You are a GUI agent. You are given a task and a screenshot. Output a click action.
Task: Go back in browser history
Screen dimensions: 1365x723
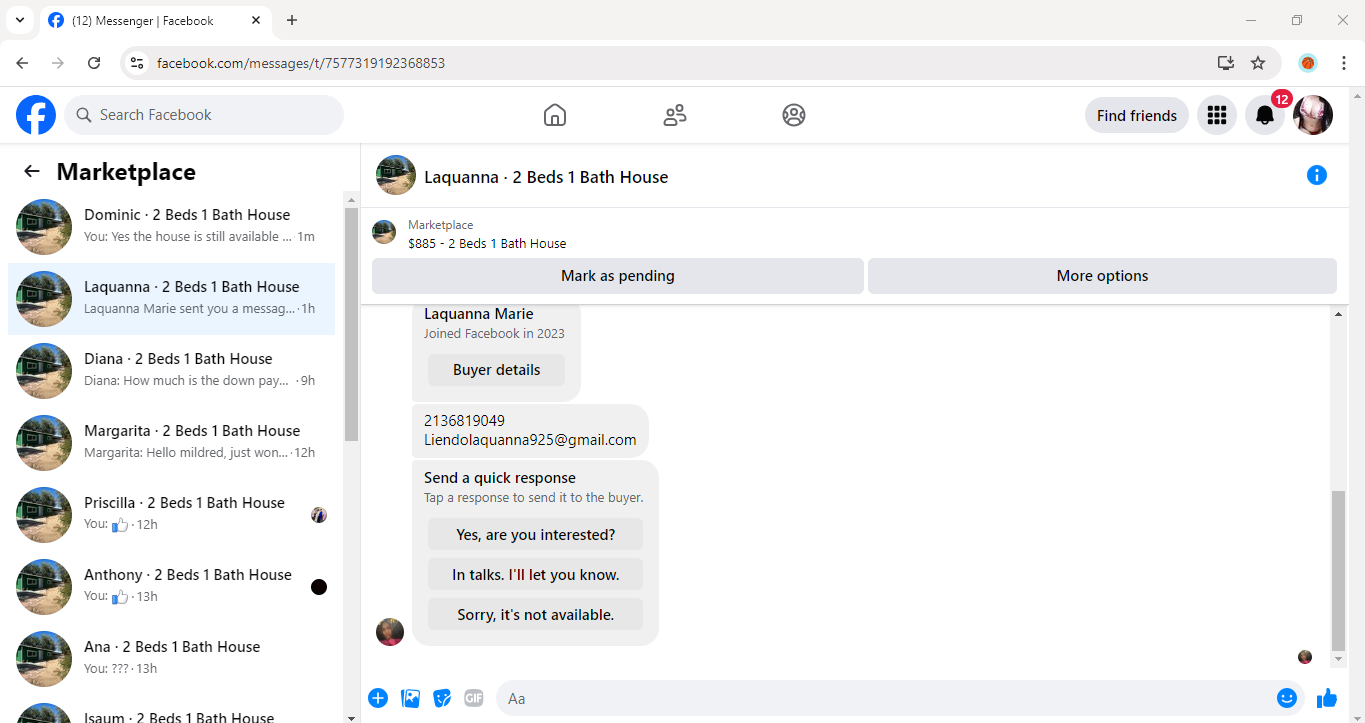tap(22, 63)
